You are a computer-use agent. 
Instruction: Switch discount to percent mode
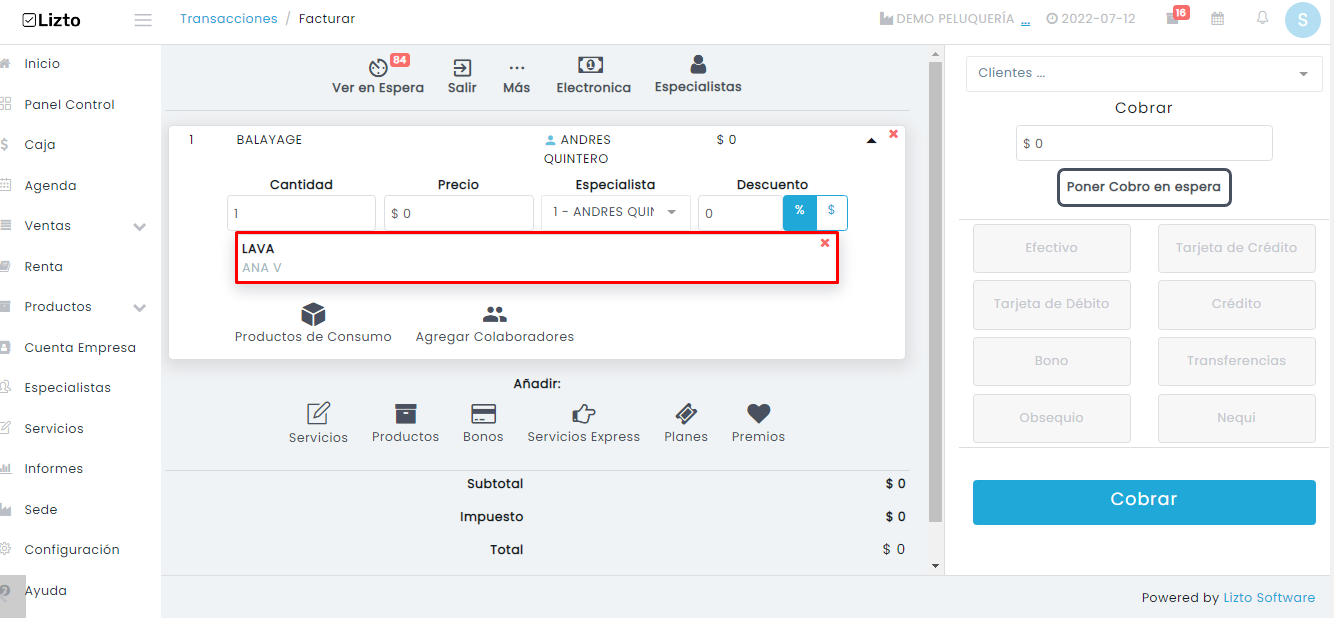tap(800, 212)
